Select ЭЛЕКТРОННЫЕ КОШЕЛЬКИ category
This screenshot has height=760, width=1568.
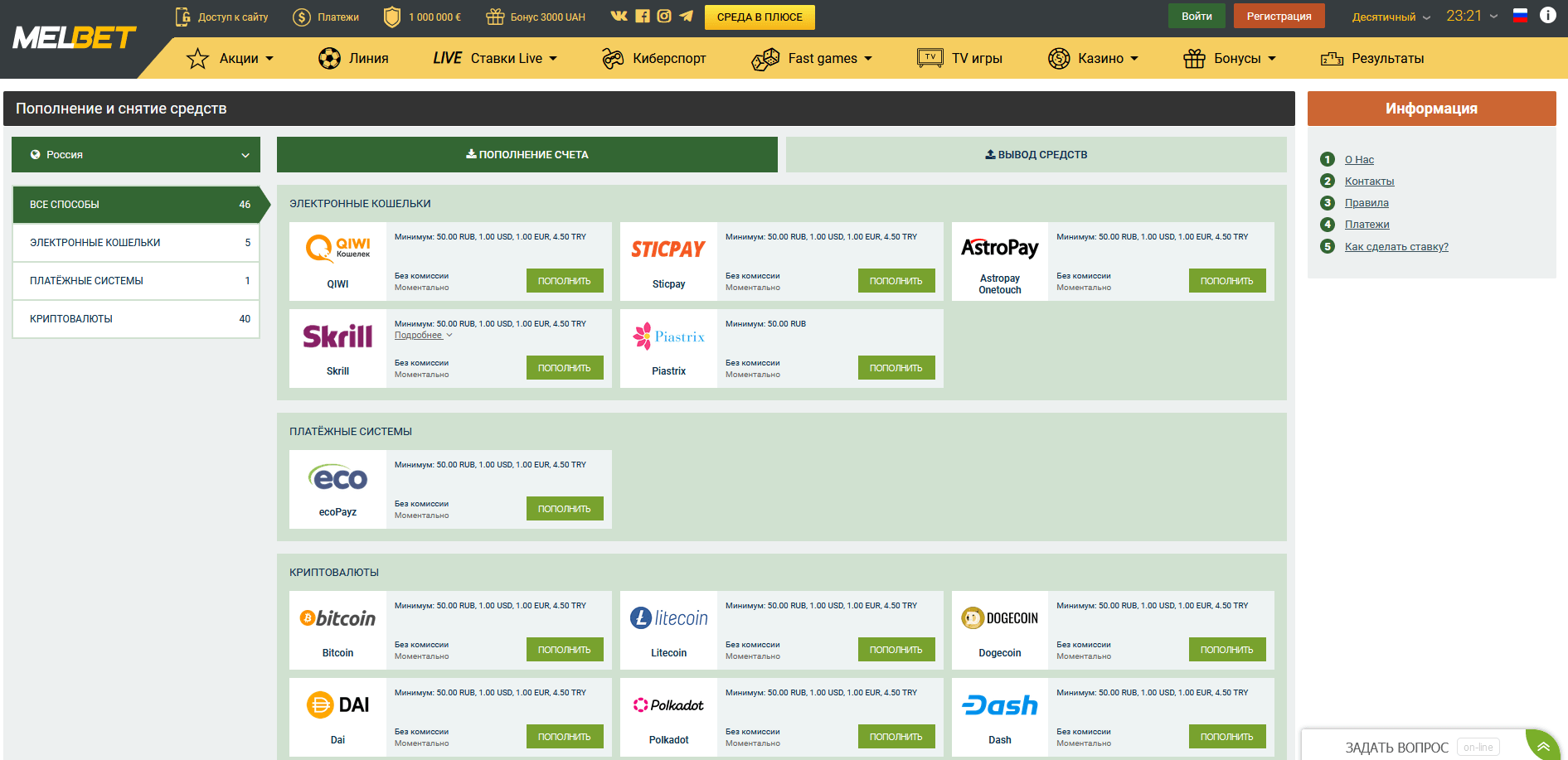(137, 243)
